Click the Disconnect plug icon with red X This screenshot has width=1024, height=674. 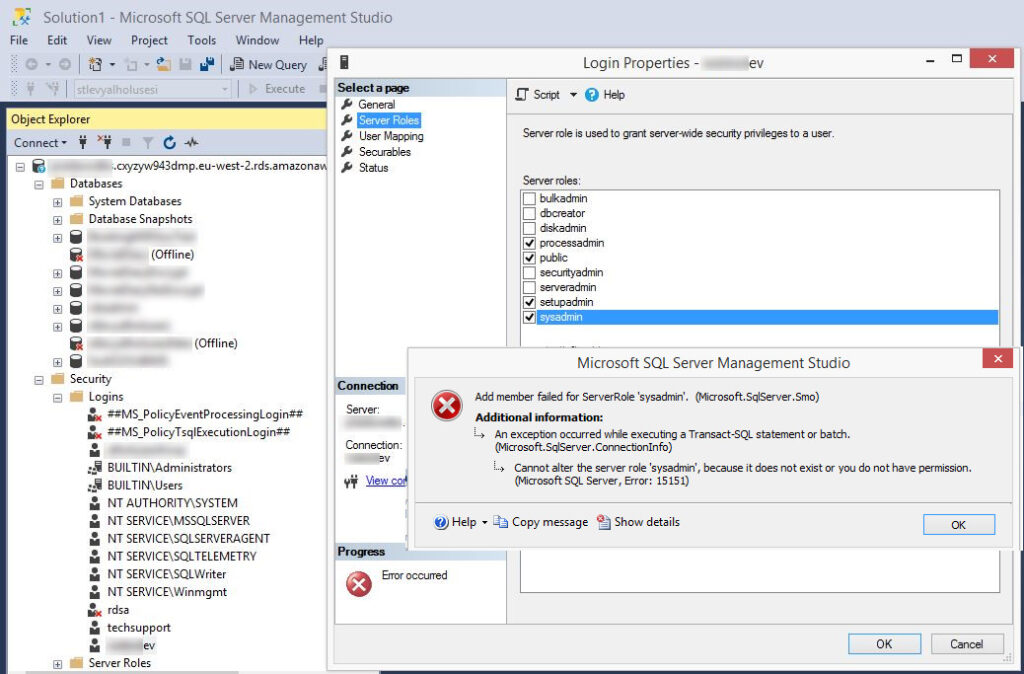104,142
